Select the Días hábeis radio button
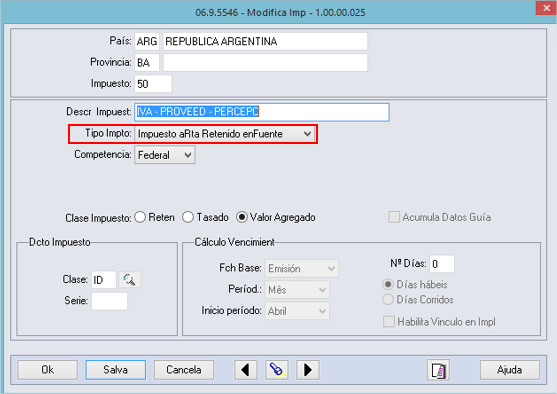This screenshot has height=394, width=557. click(388, 285)
